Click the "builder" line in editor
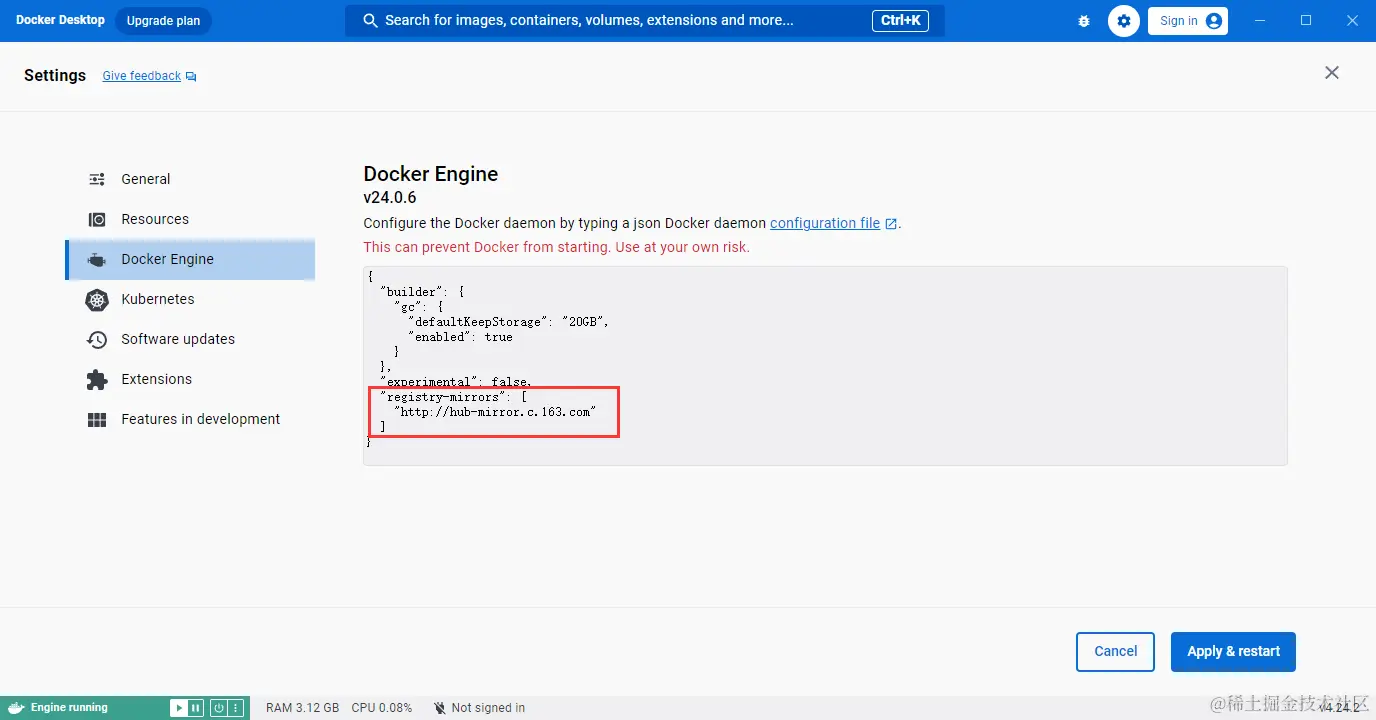Viewport: 1376px width, 720px height. pyautogui.click(x=423, y=292)
